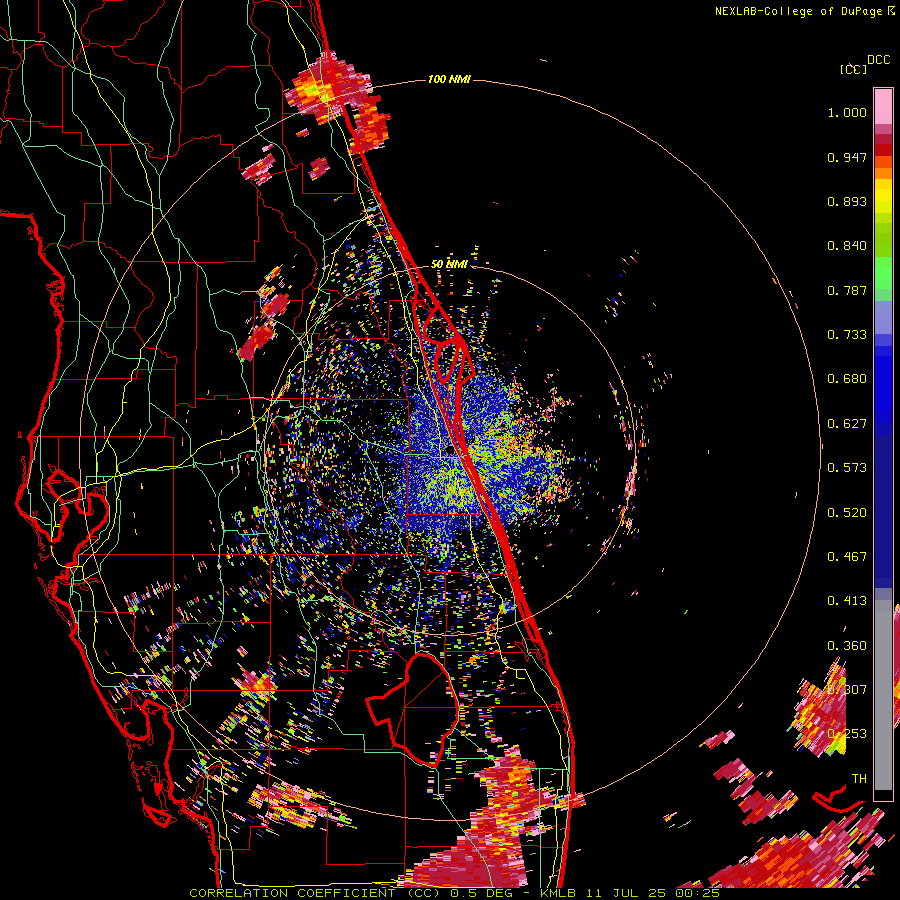Screen dimensions: 900x900
Task: Click the 0.947 scale value
Action: click(847, 157)
